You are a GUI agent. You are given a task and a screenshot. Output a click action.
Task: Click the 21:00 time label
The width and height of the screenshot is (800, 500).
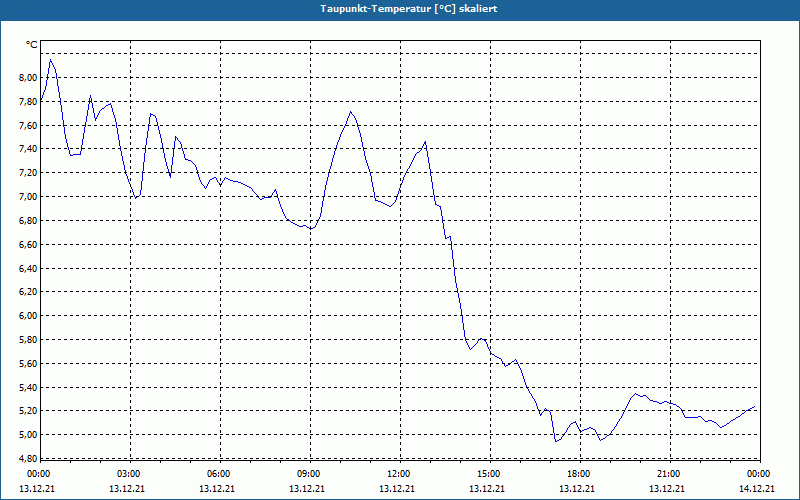(x=668, y=474)
